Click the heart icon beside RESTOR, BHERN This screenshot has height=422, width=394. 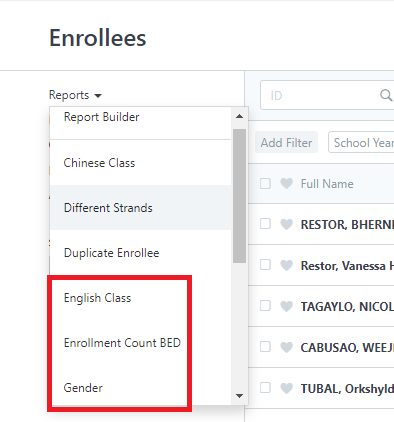(x=286, y=224)
